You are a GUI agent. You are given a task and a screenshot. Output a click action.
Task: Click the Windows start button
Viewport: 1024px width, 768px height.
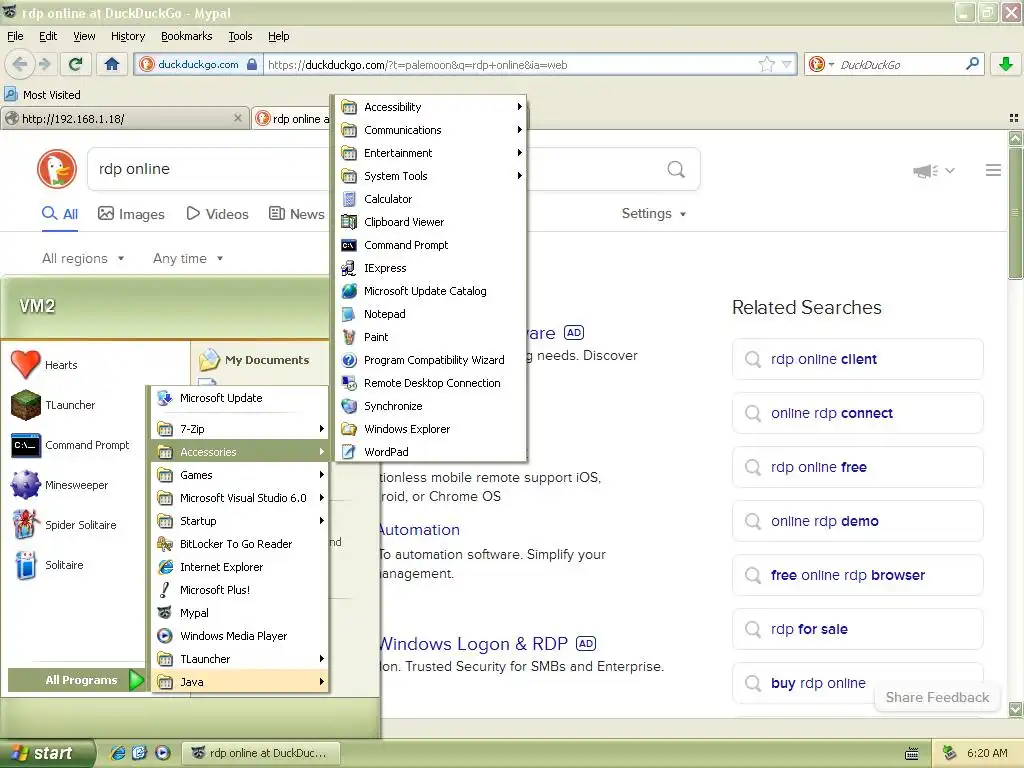47,753
